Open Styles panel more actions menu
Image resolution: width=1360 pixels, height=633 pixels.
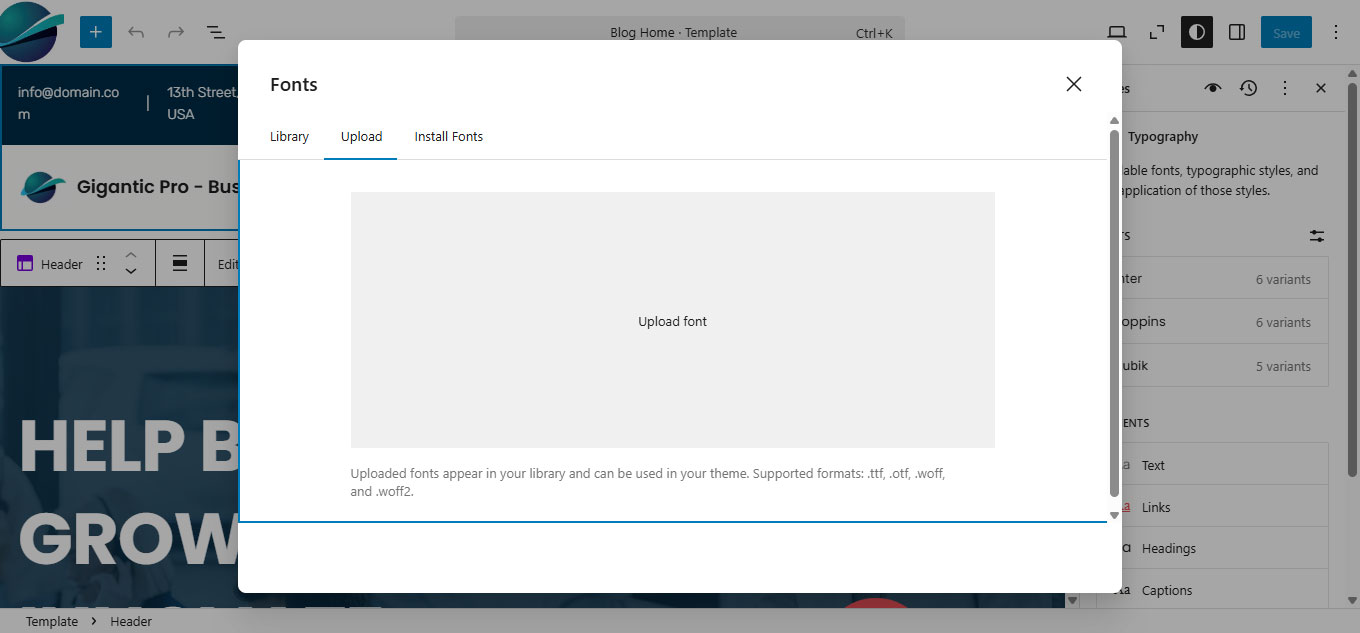pyautogui.click(x=1285, y=88)
